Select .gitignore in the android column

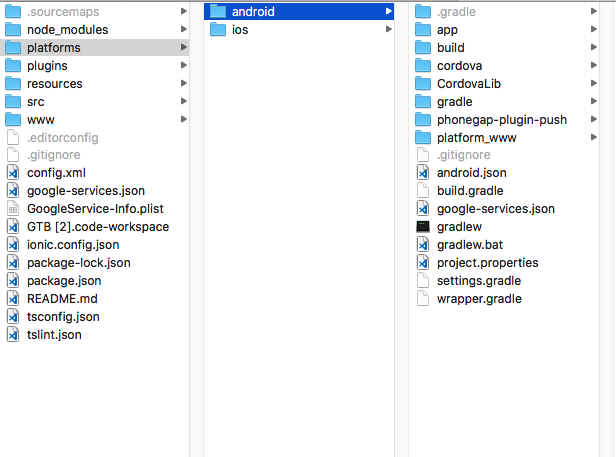click(x=464, y=155)
